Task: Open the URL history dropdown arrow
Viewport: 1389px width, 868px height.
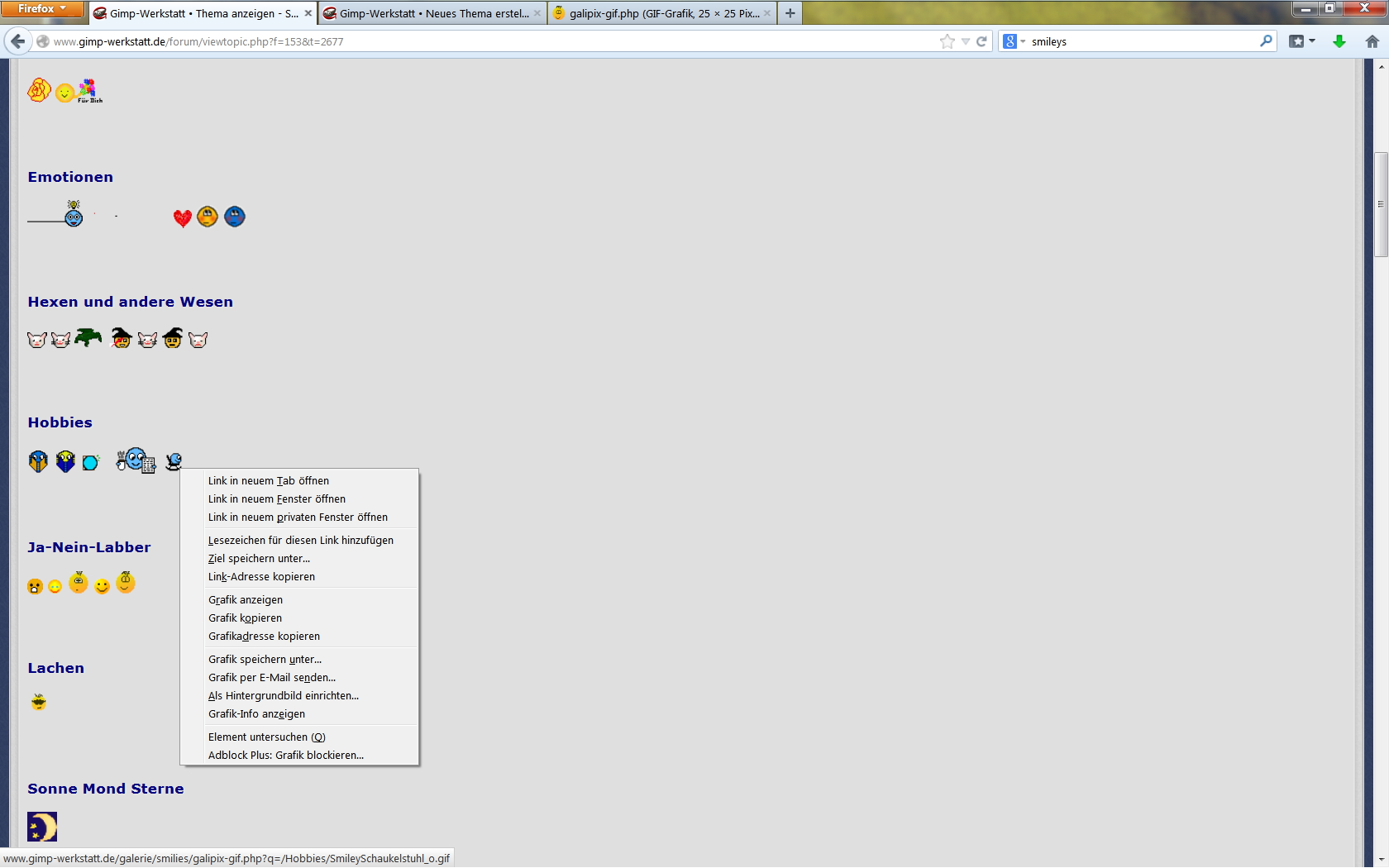Action: pos(965,41)
